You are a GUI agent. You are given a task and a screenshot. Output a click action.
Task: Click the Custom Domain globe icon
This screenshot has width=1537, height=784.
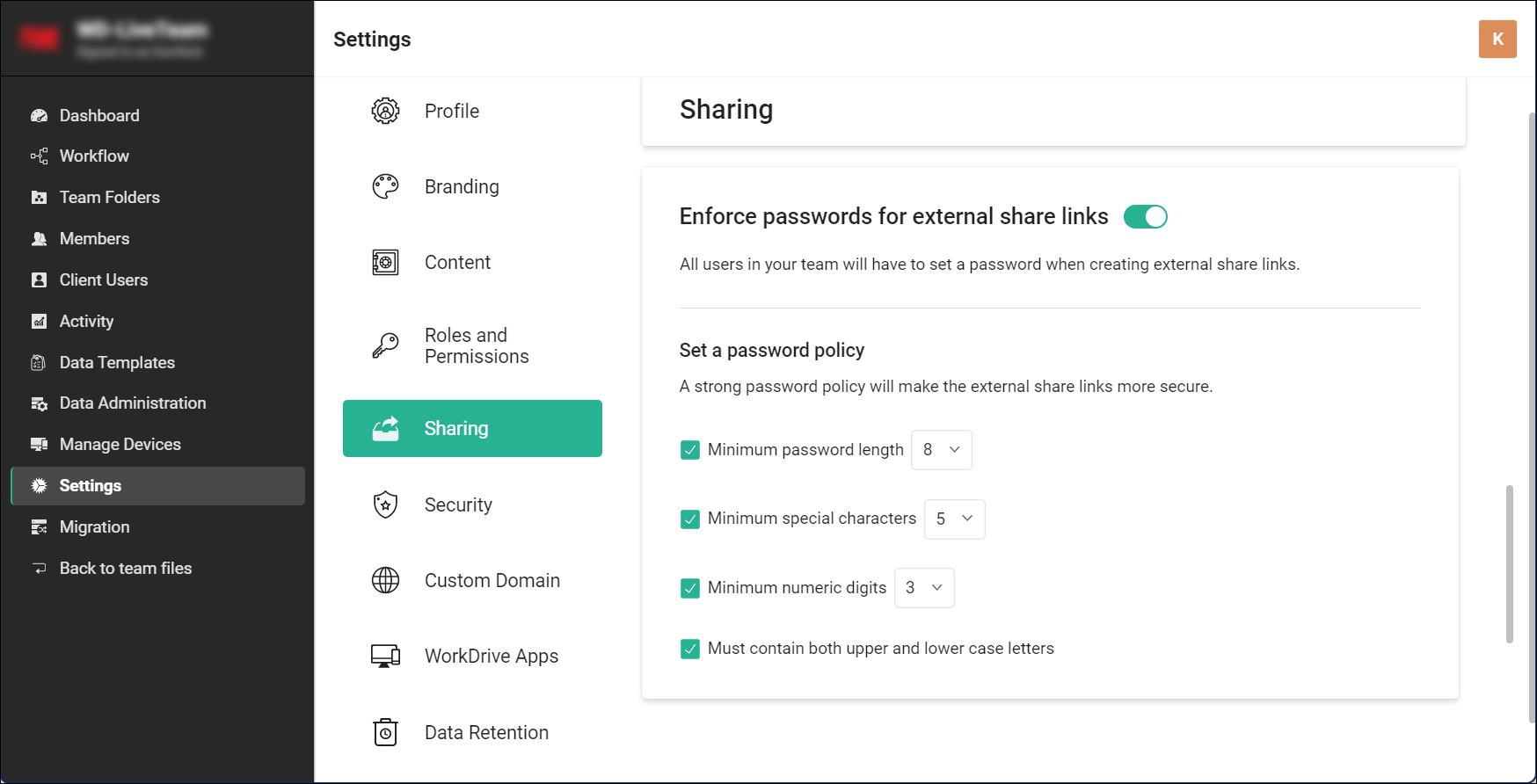coord(385,580)
